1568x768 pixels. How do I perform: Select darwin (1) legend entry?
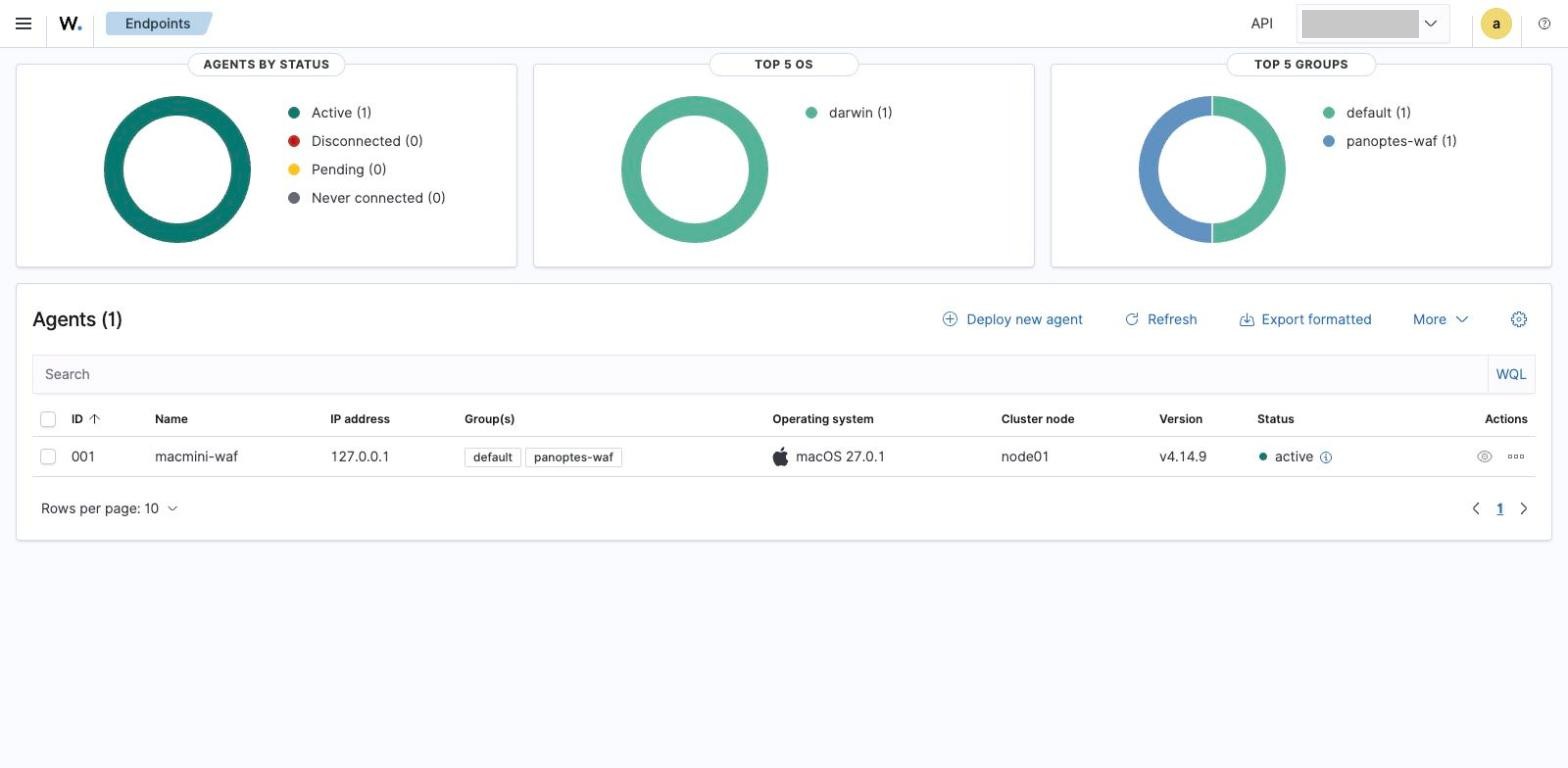tap(849, 113)
